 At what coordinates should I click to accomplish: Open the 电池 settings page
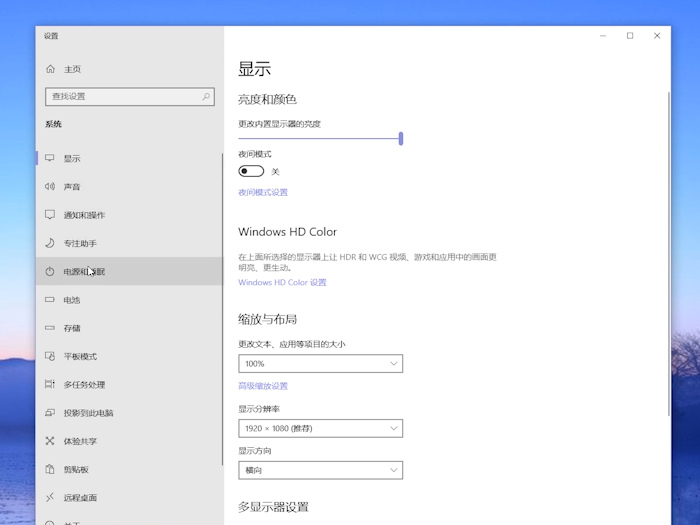click(129, 300)
